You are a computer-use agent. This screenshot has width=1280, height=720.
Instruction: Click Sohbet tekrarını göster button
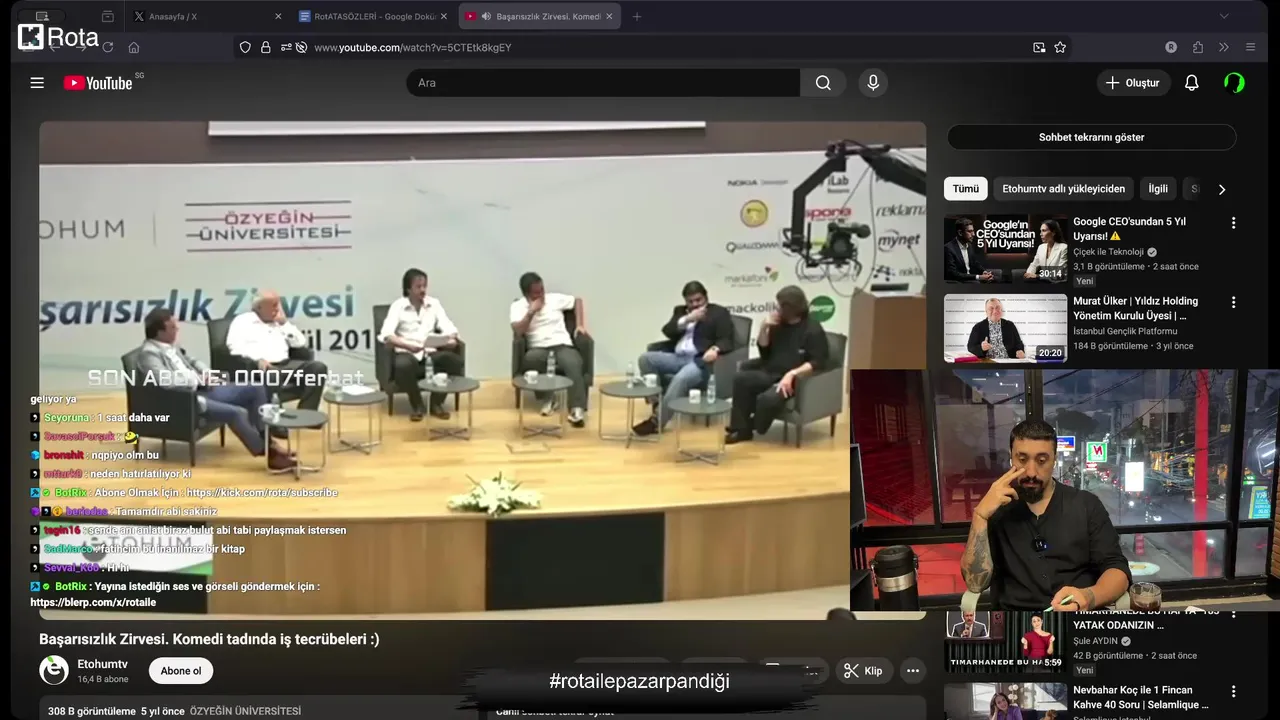pos(1091,137)
